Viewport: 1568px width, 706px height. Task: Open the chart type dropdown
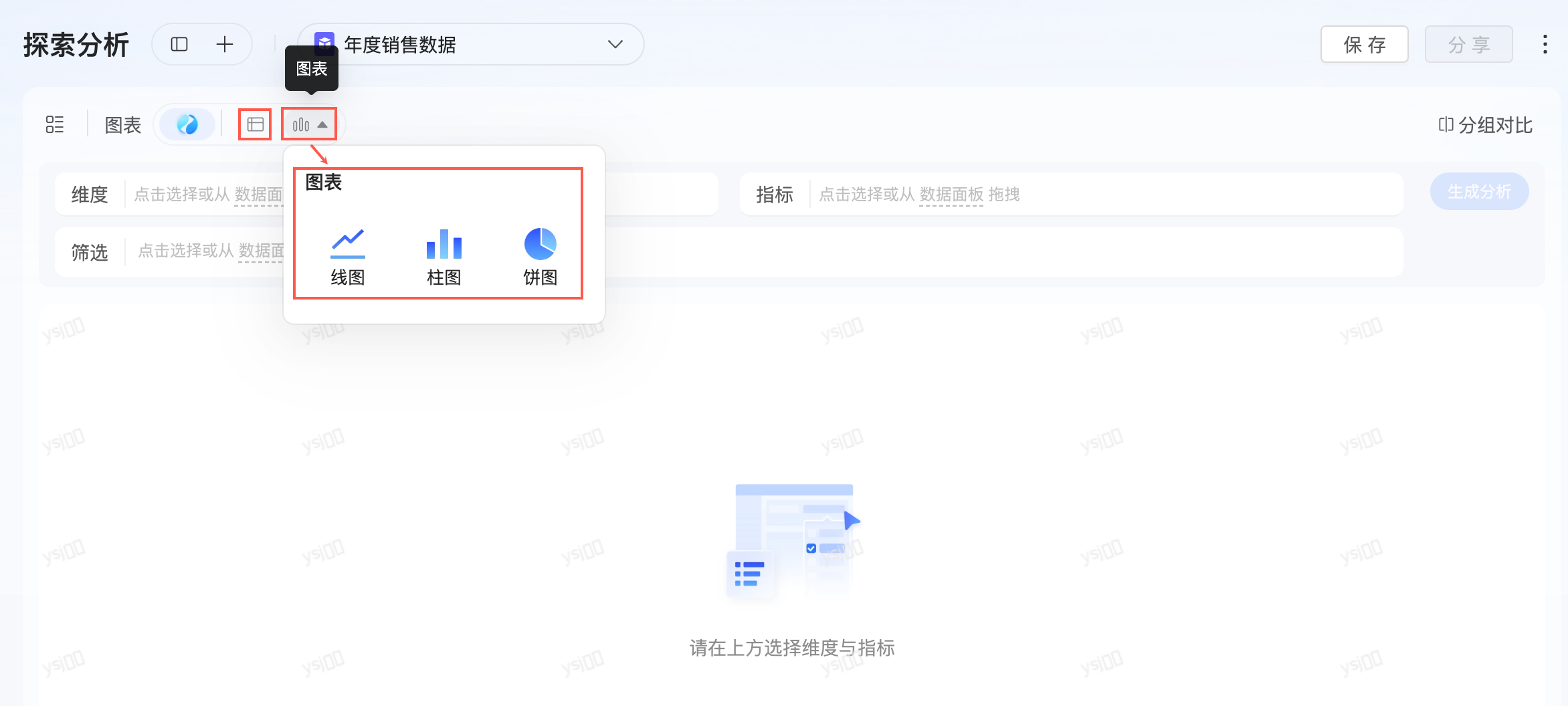tap(309, 124)
